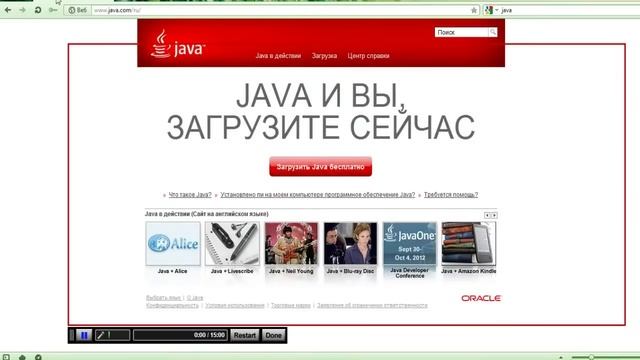Image resolution: width=640 pixels, height=360 pixels.
Task: Open the Alice thumbnail
Action: tap(173, 244)
